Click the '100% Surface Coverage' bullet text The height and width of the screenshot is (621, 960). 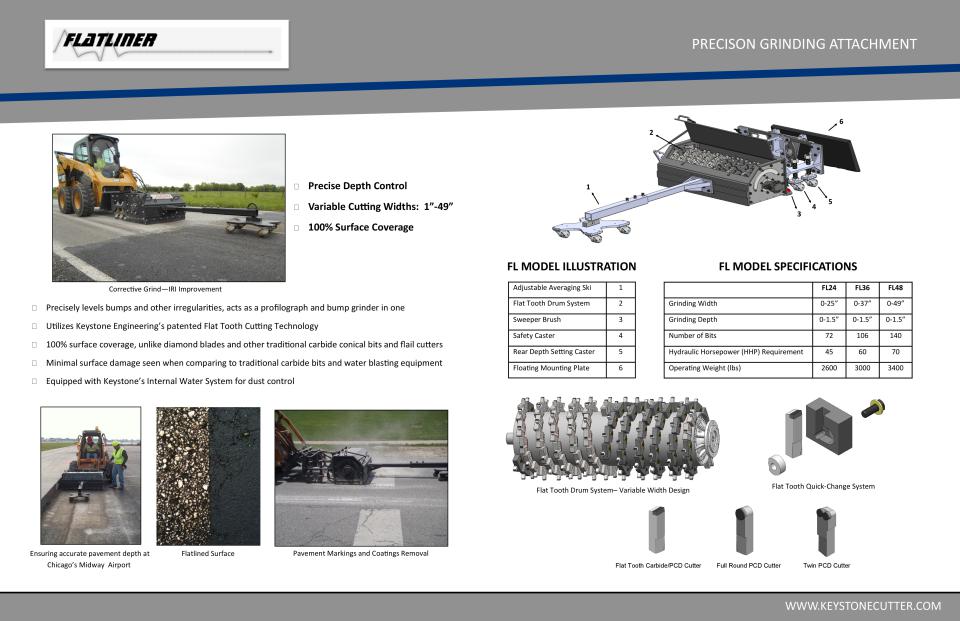361,227
